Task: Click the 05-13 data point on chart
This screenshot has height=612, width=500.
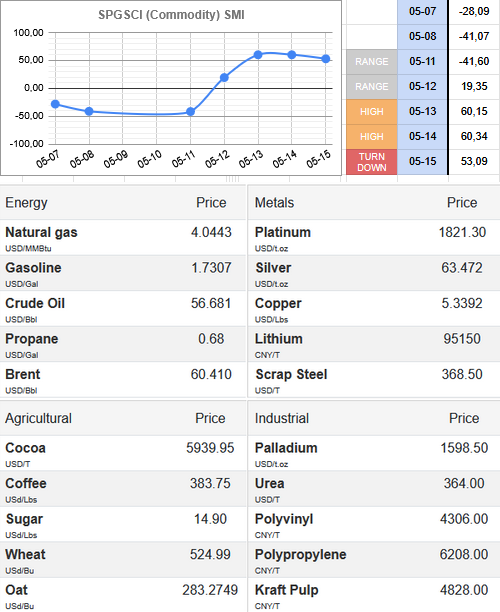Action: (x=258, y=55)
